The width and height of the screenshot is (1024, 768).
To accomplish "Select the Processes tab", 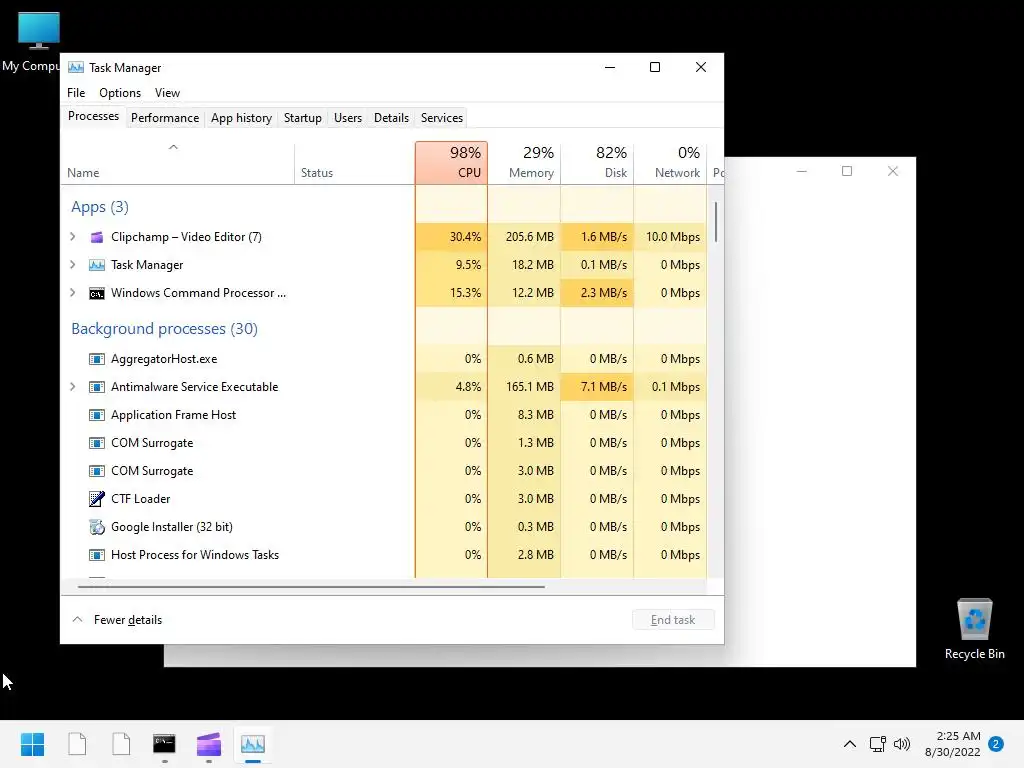I will 93,116.
